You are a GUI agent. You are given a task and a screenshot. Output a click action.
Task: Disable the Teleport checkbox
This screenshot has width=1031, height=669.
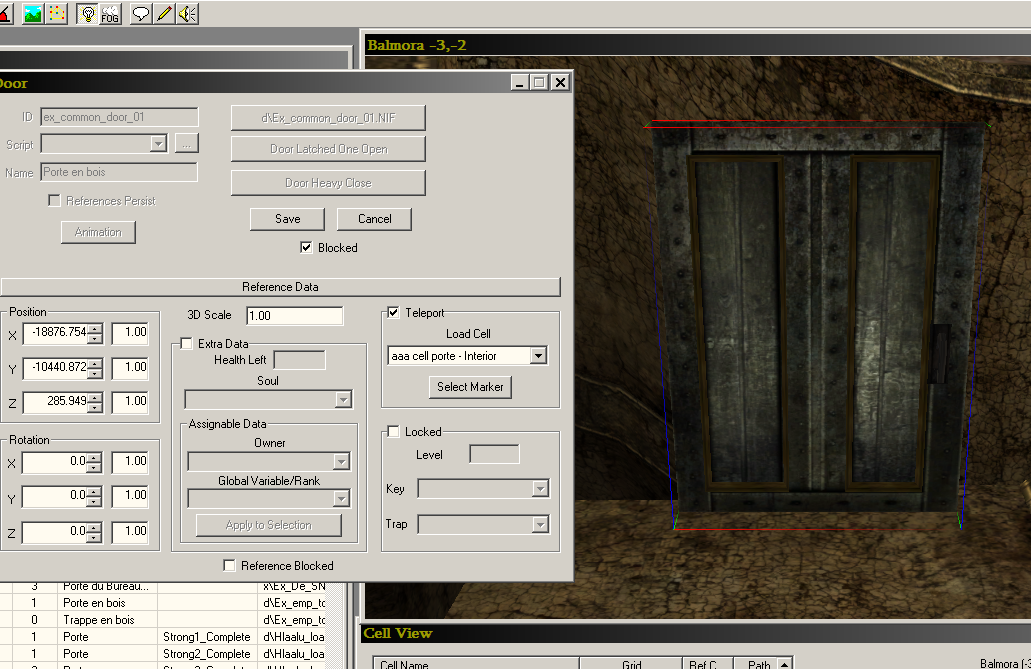(x=393, y=313)
